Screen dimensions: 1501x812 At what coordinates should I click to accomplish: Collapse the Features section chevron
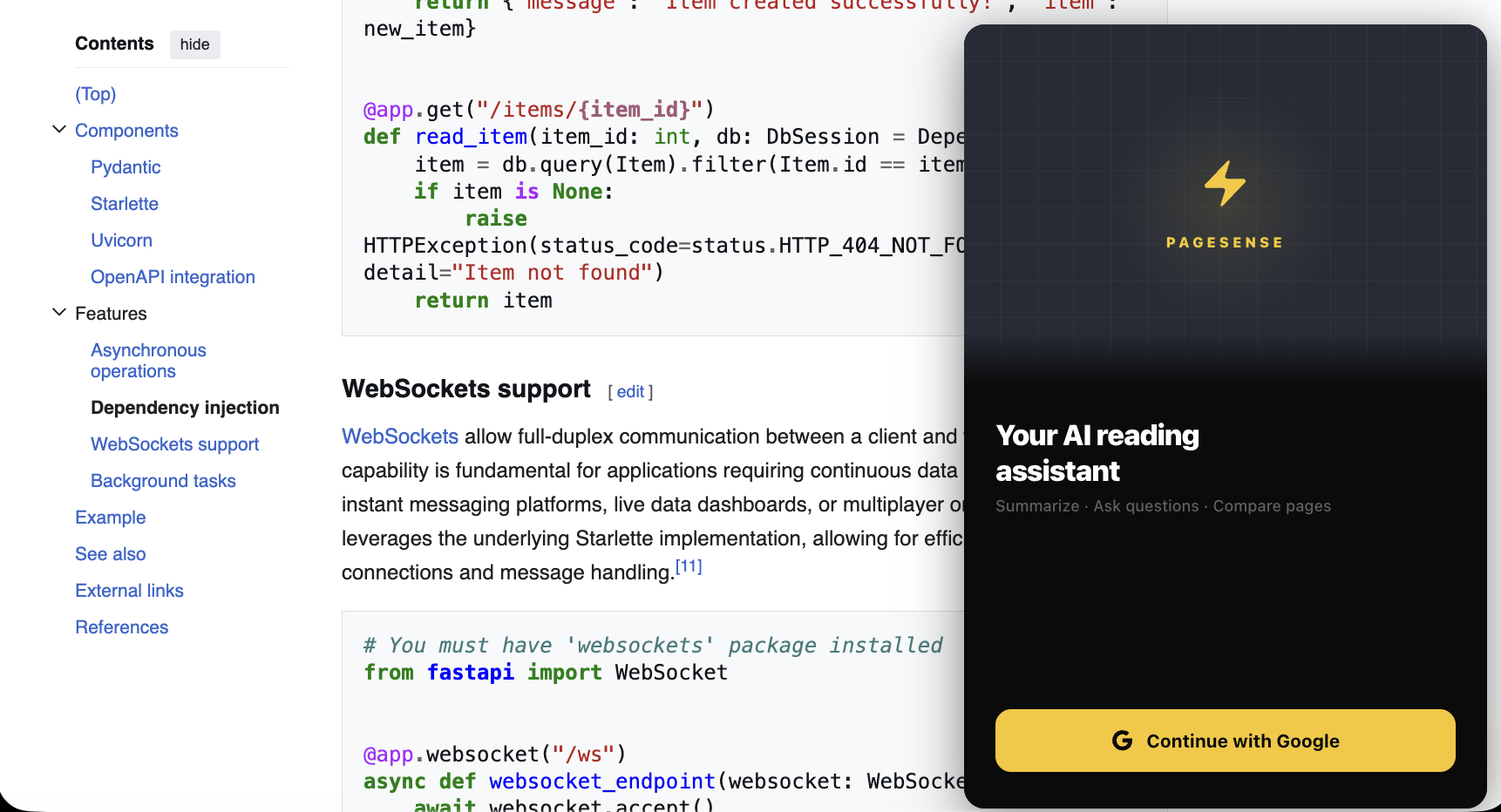pyautogui.click(x=59, y=313)
